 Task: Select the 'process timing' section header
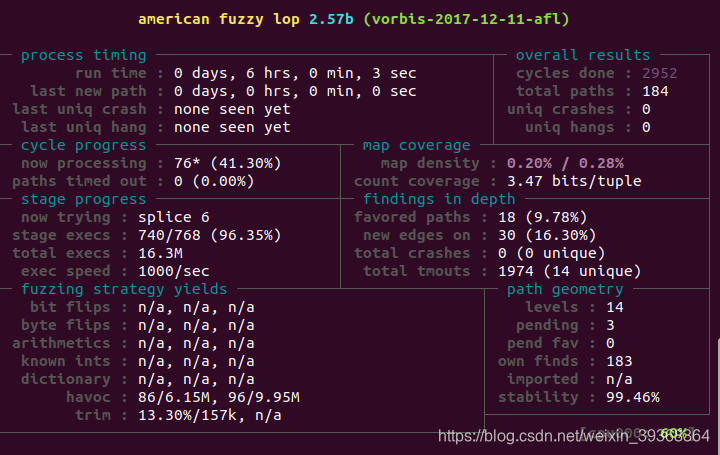[84, 55]
